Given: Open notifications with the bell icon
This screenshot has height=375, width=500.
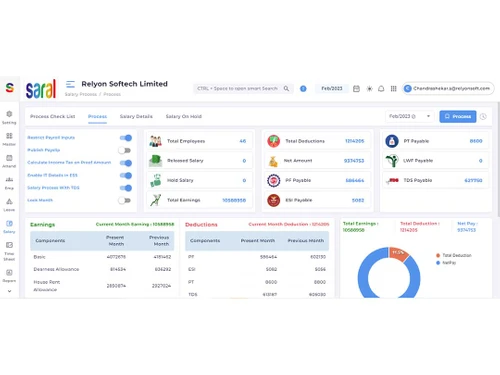Looking at the screenshot, I should 381,89.
